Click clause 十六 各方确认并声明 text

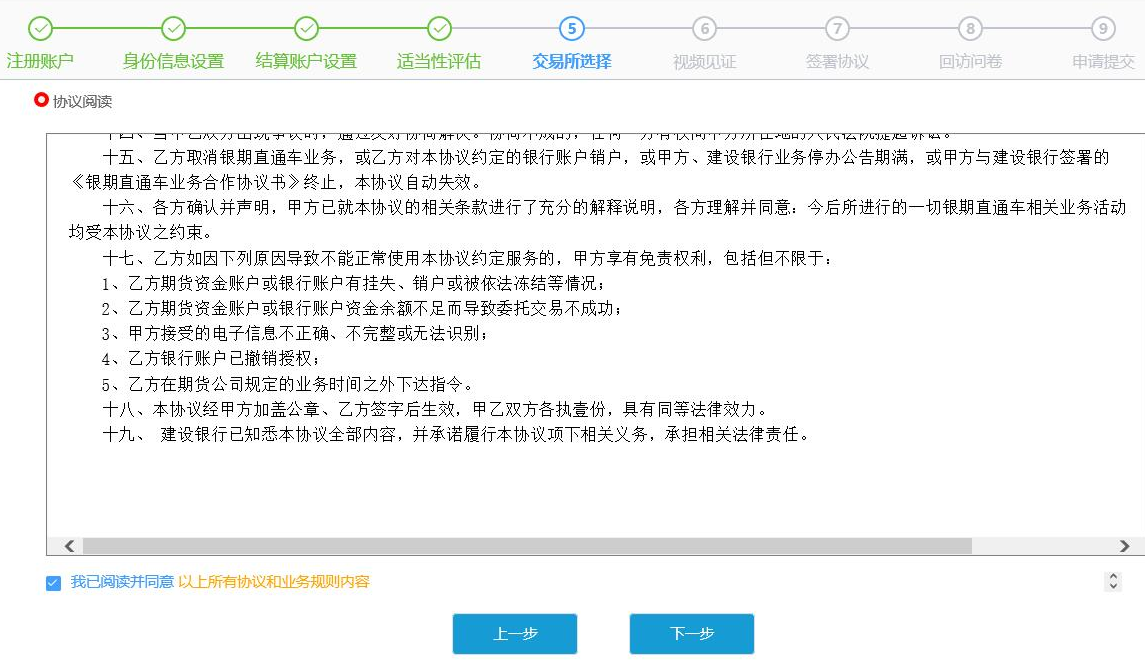tap(614, 207)
